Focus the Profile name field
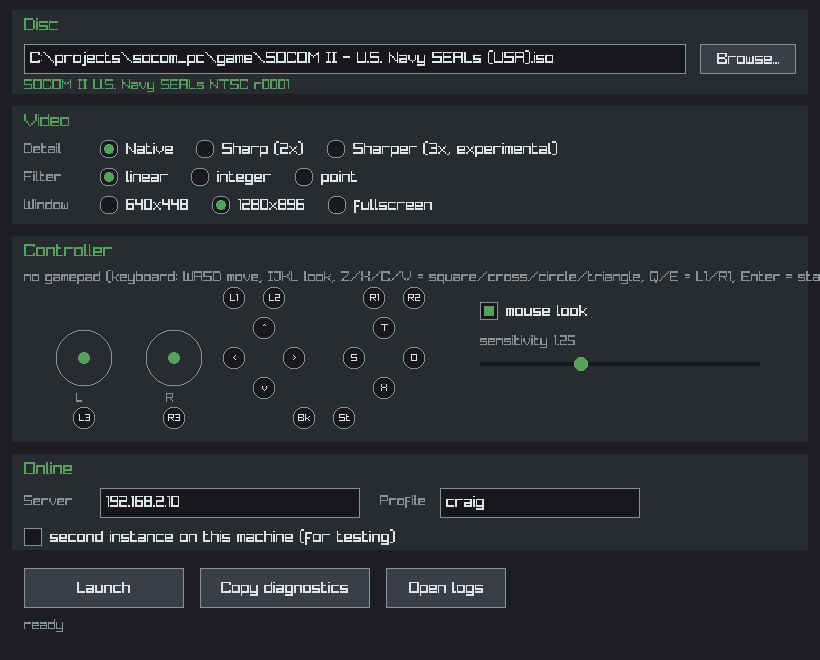This screenshot has height=660, width=820. point(540,503)
